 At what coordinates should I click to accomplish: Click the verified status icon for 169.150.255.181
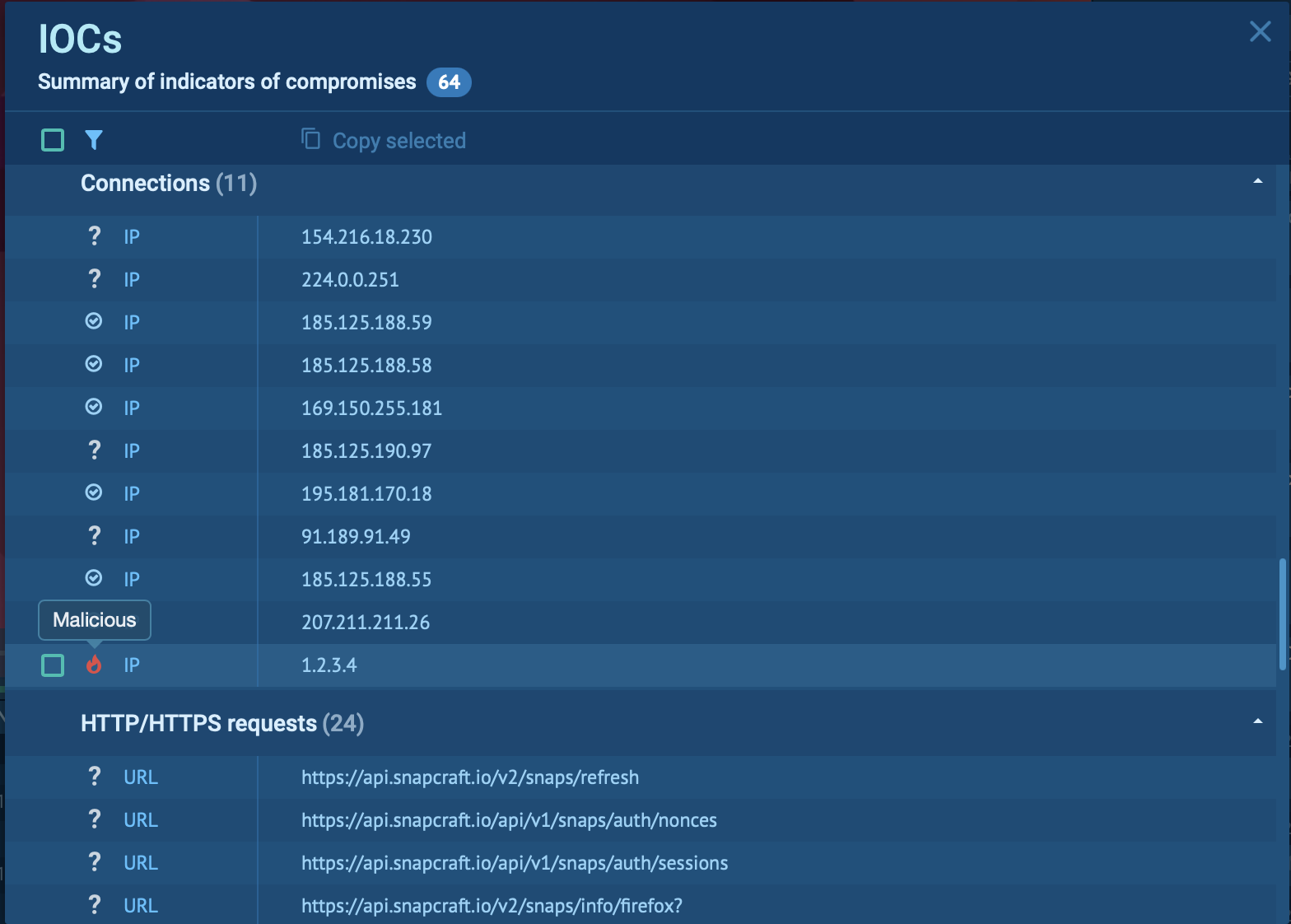[x=94, y=407]
